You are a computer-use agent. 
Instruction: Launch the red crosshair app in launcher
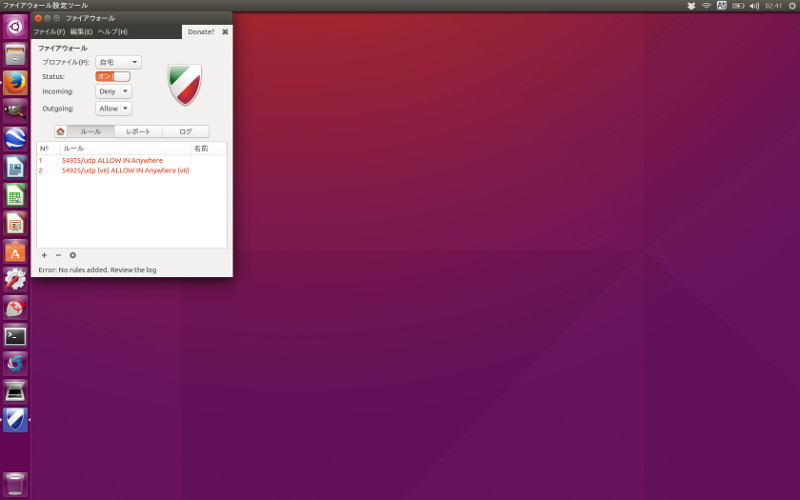pos(15,308)
